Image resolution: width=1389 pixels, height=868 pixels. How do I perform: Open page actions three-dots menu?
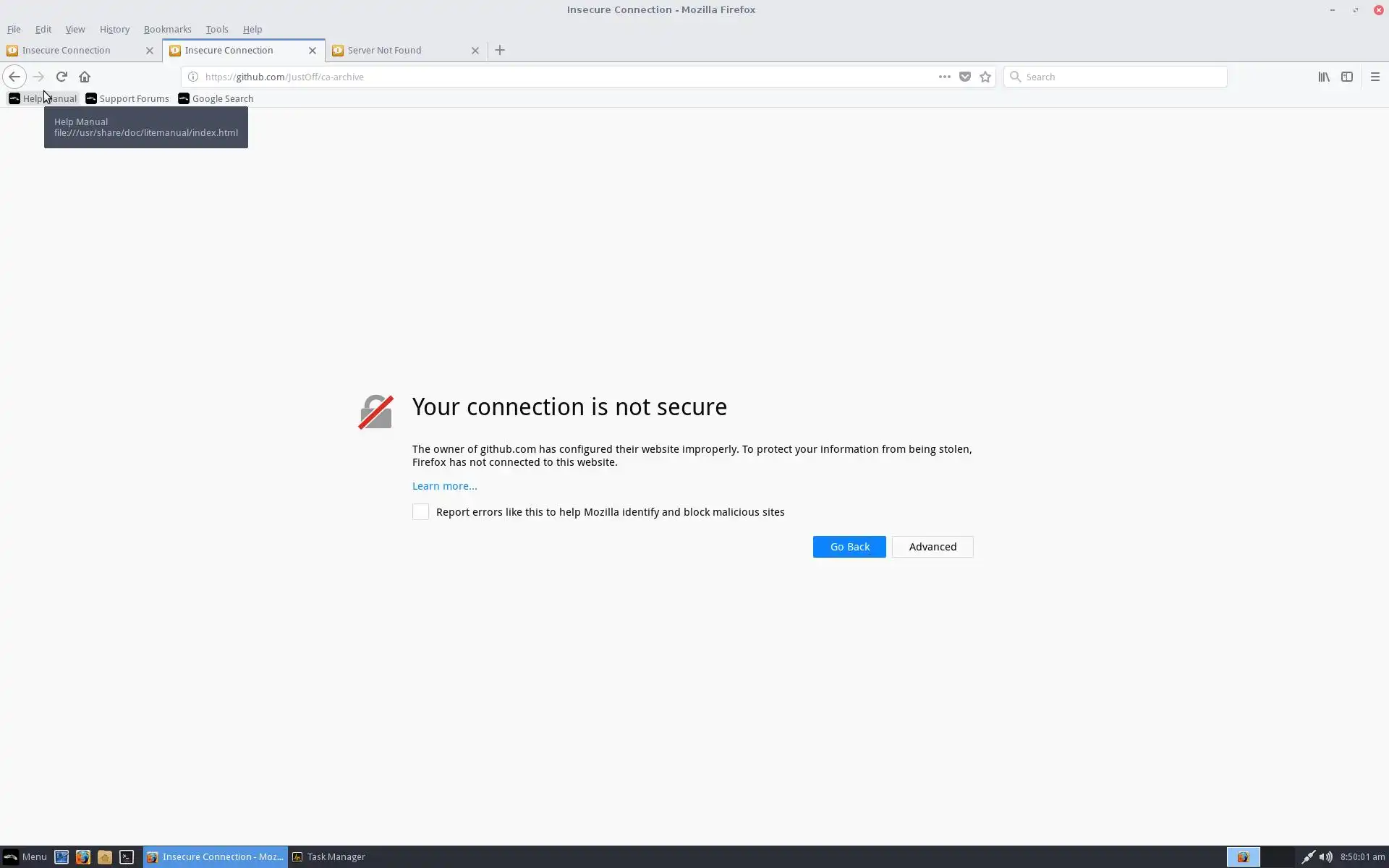point(944,77)
